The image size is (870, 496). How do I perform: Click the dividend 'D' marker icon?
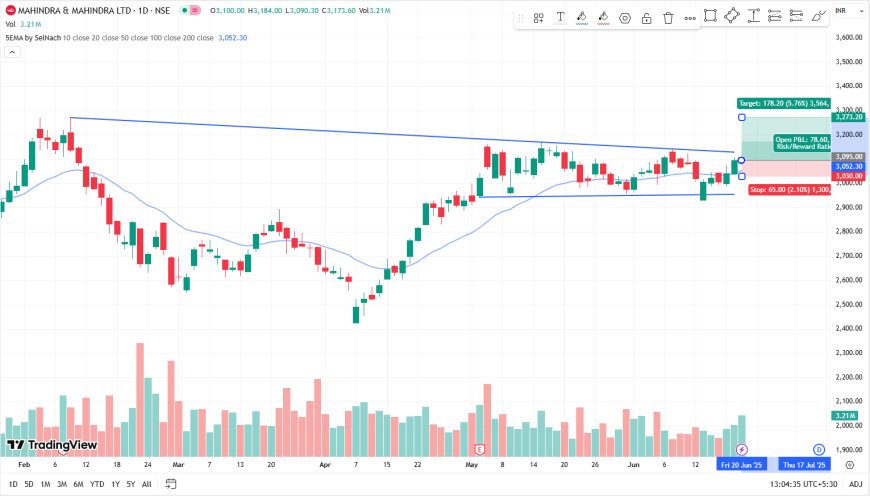click(x=818, y=449)
